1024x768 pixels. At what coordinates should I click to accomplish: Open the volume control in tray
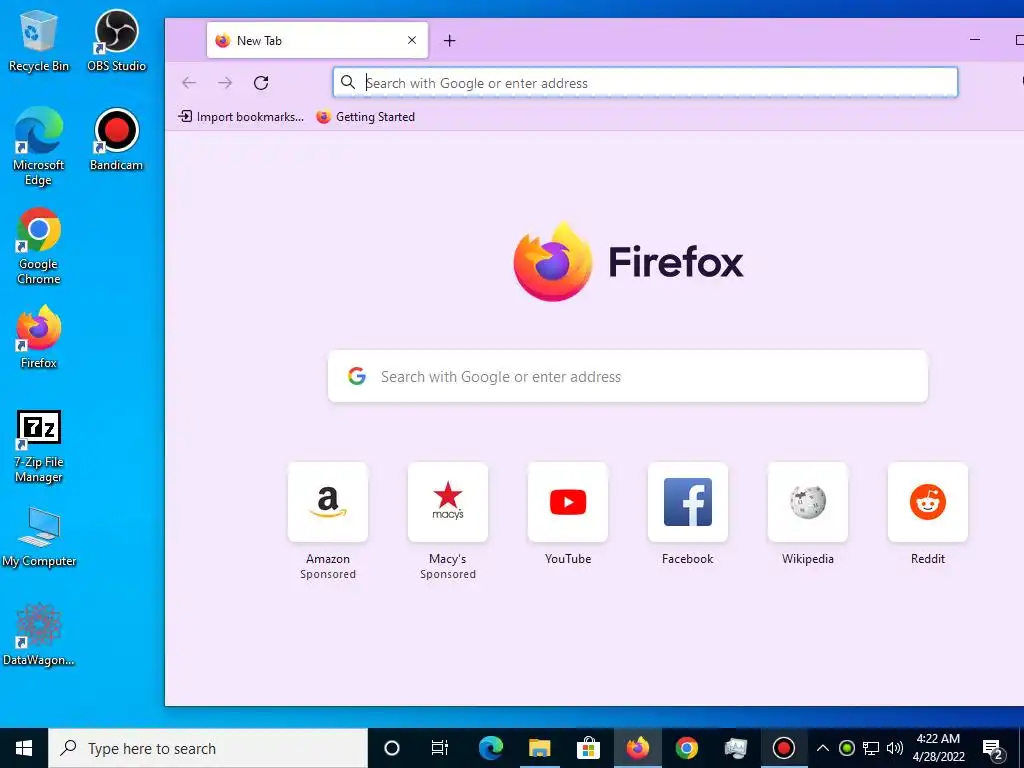click(x=895, y=748)
